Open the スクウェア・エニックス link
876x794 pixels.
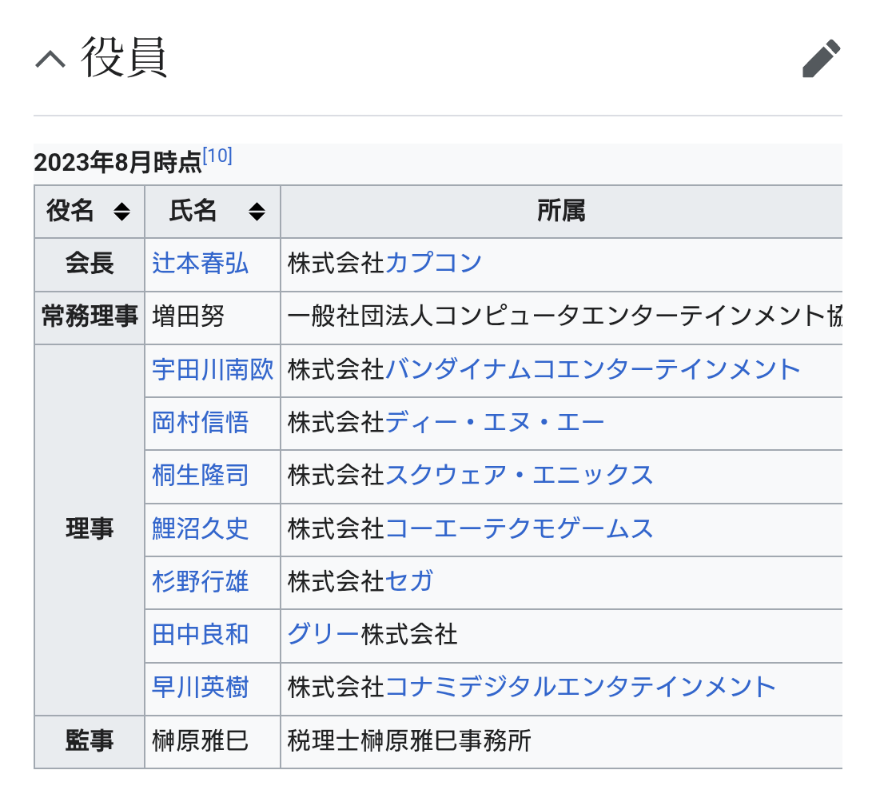pos(519,476)
